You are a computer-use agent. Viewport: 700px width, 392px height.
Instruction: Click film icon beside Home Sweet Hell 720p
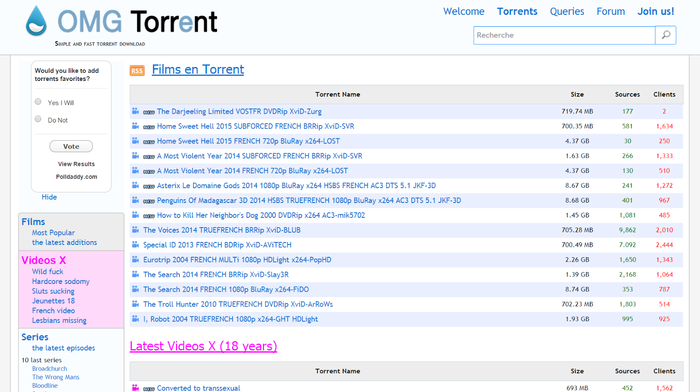click(135, 141)
